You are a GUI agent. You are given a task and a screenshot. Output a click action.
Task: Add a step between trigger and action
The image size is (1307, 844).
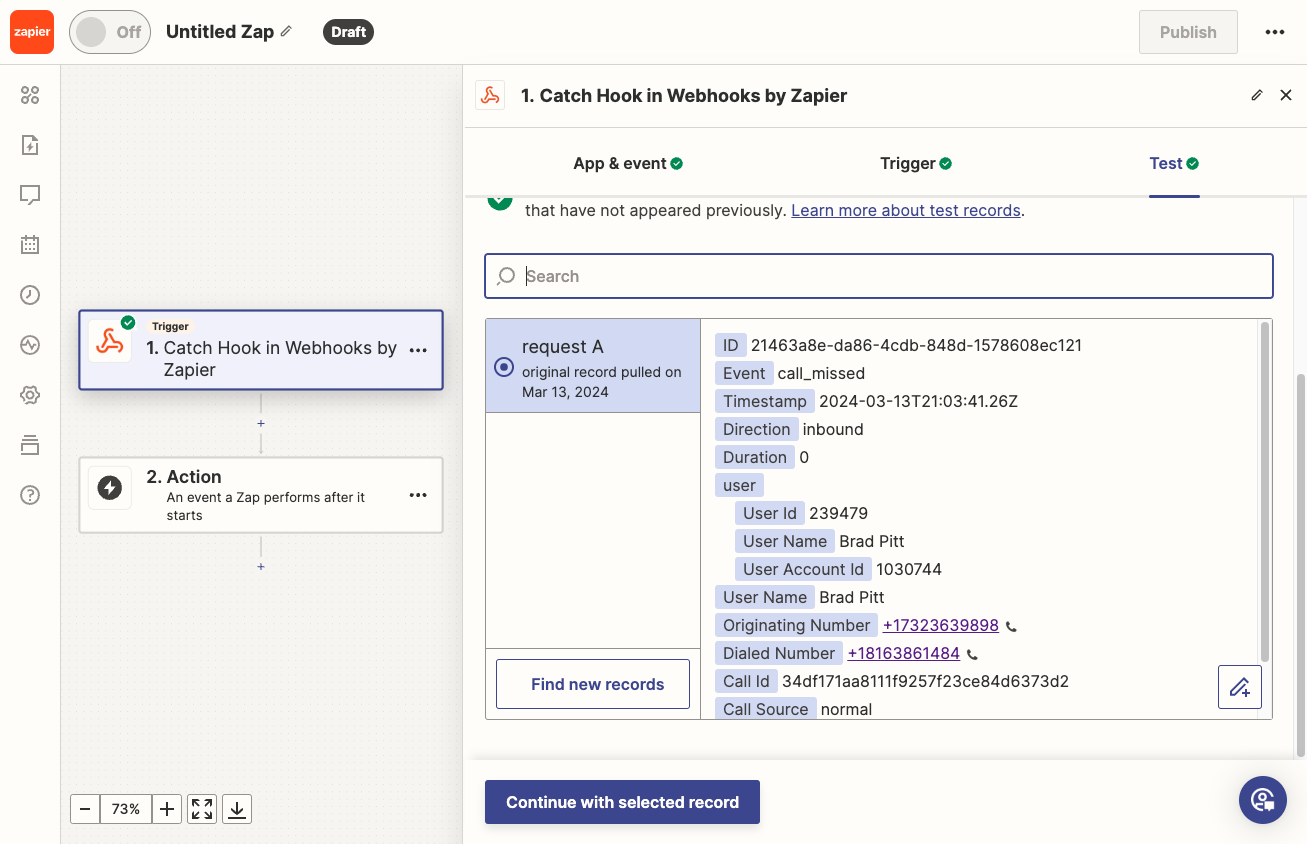[x=261, y=423]
